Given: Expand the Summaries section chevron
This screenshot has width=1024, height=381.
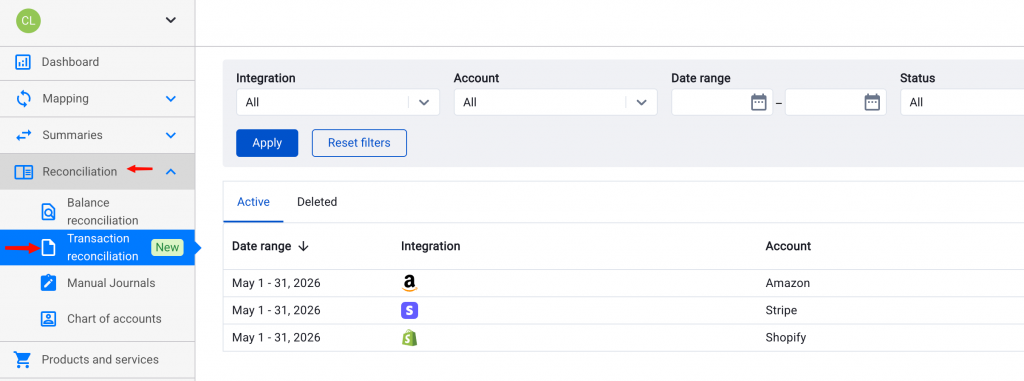Looking at the screenshot, I should click(171, 135).
